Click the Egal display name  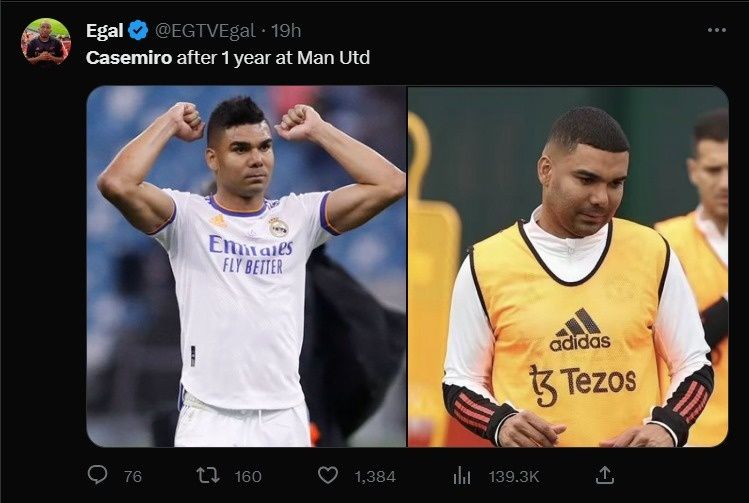click(x=105, y=30)
